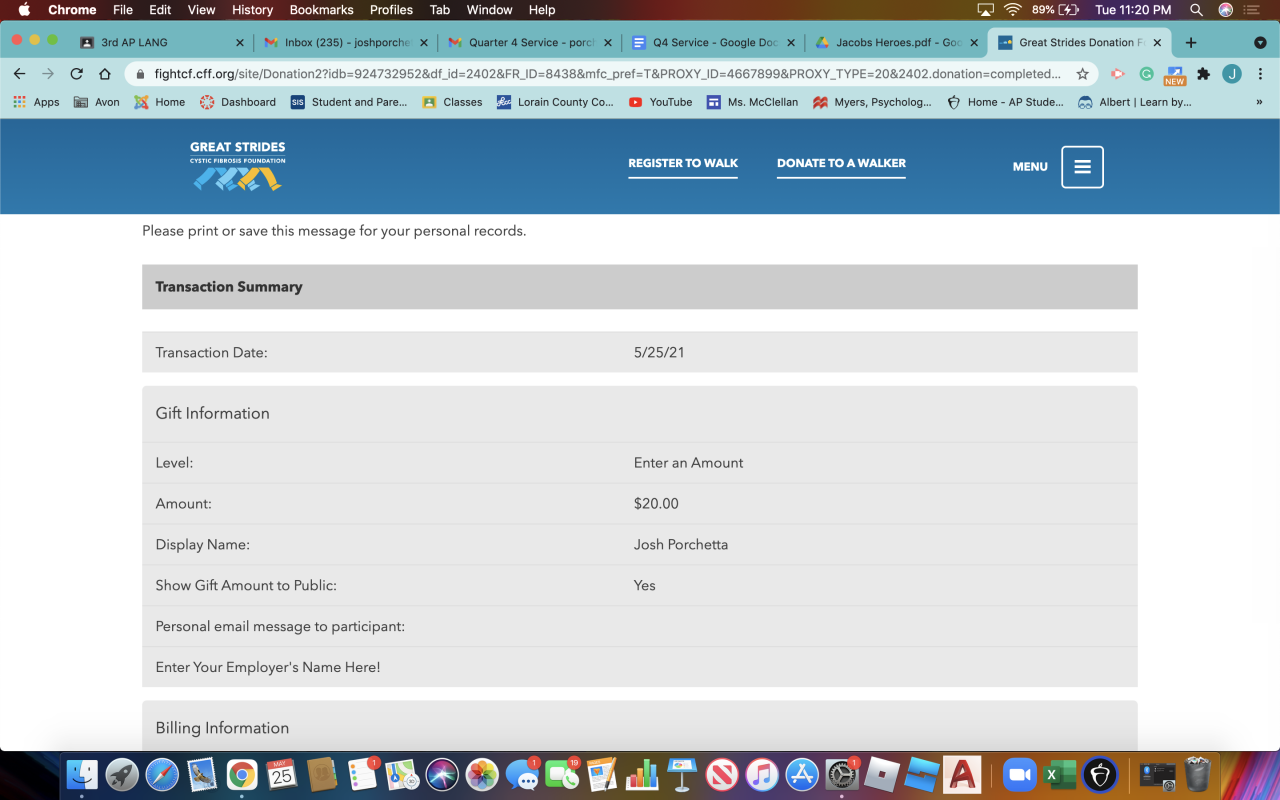
Task: Open the Photos app in the dock
Action: [x=482, y=774]
